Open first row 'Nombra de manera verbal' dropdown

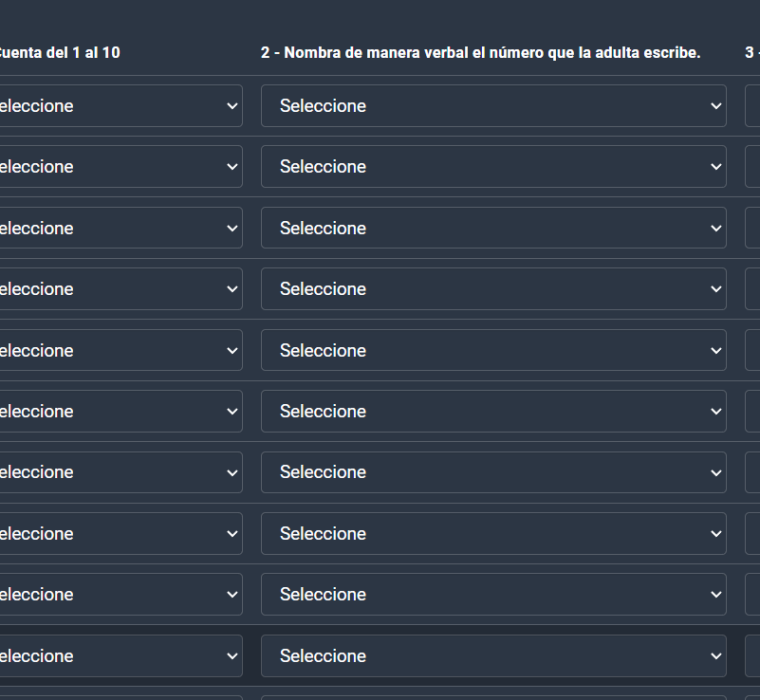pos(493,106)
